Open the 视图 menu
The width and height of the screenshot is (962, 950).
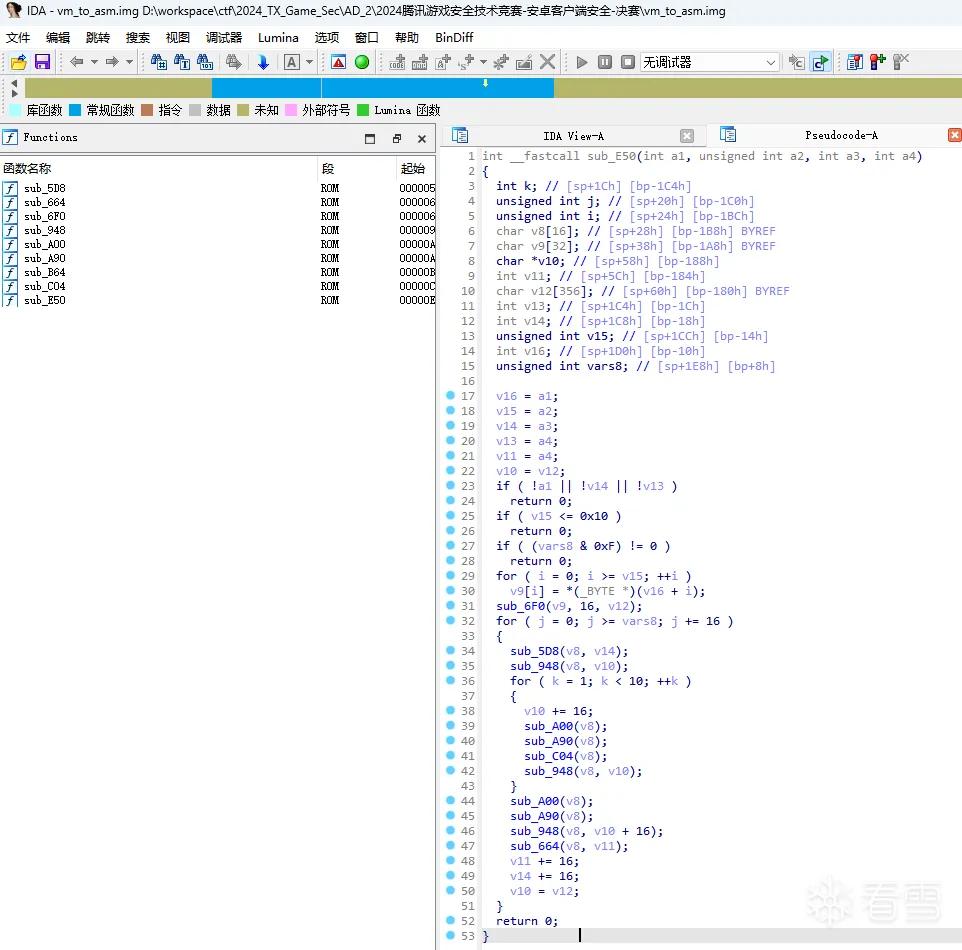click(x=178, y=38)
